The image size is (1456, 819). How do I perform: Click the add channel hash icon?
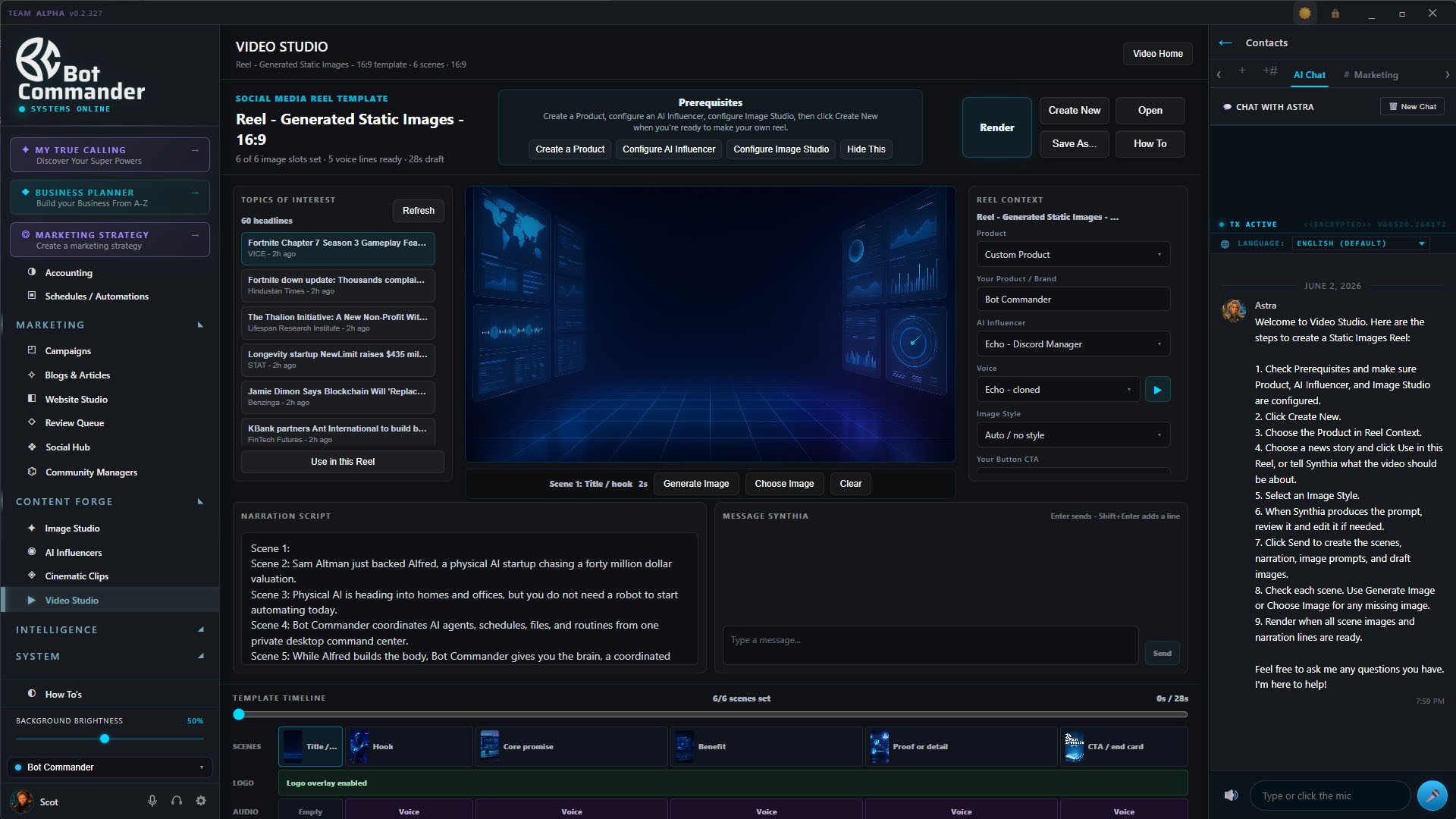(1270, 71)
